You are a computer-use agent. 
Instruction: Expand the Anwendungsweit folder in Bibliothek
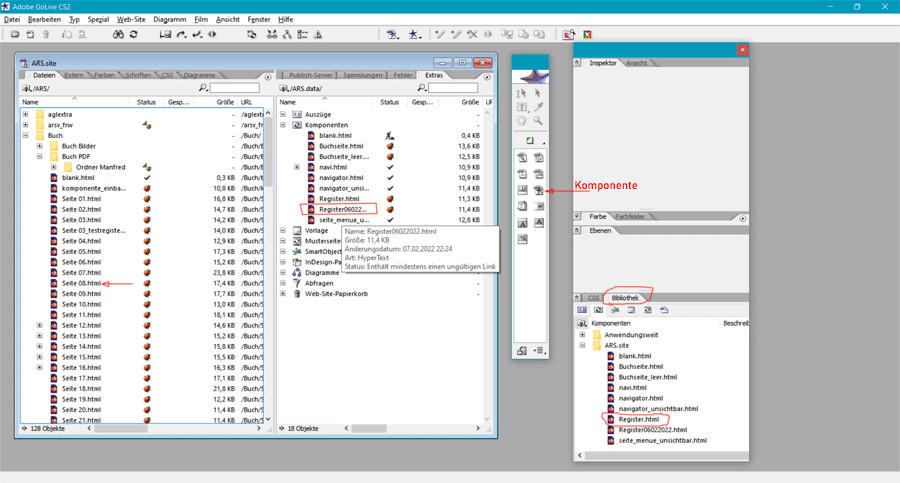pos(582,334)
